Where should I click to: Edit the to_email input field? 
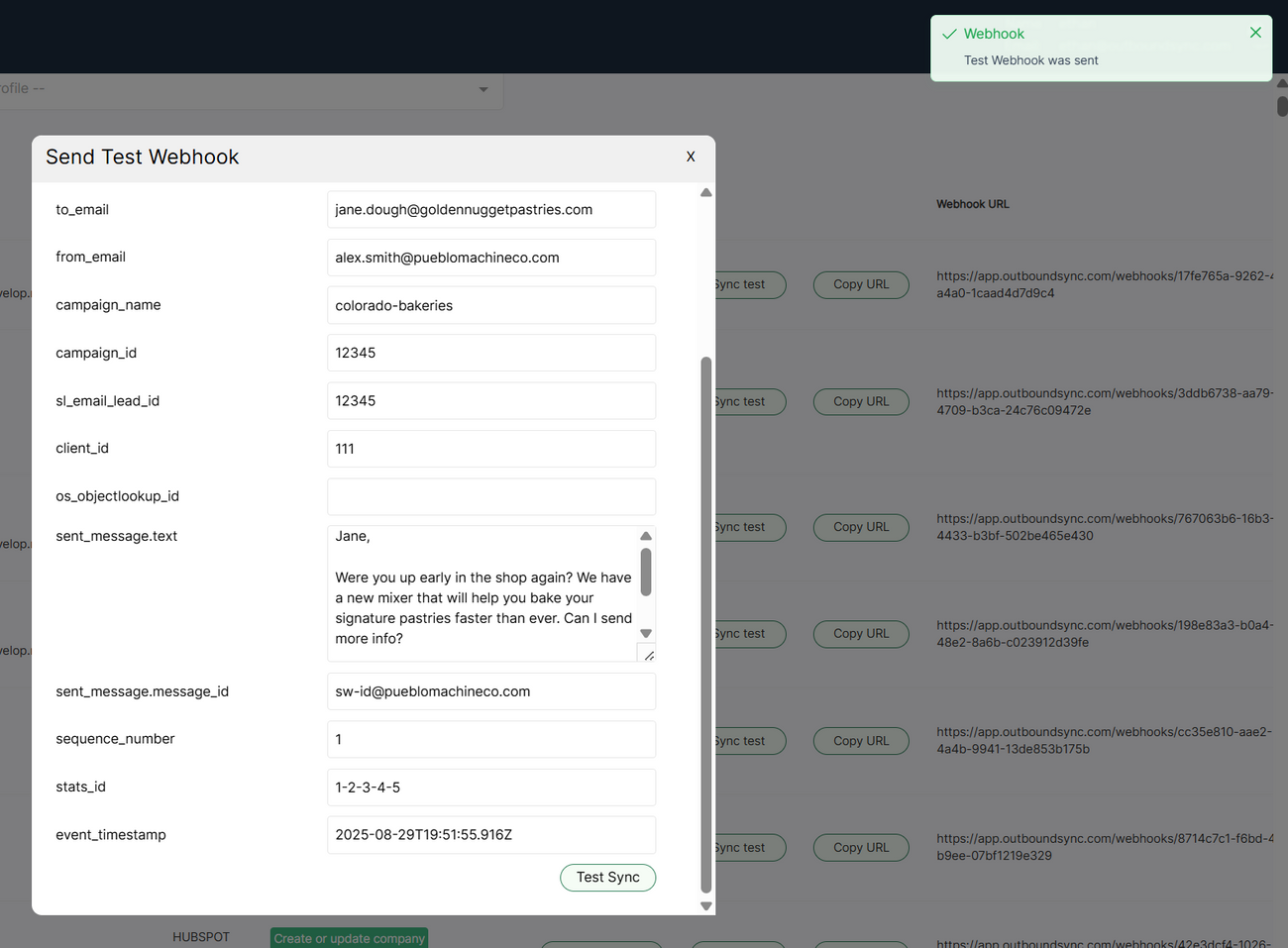pos(490,209)
